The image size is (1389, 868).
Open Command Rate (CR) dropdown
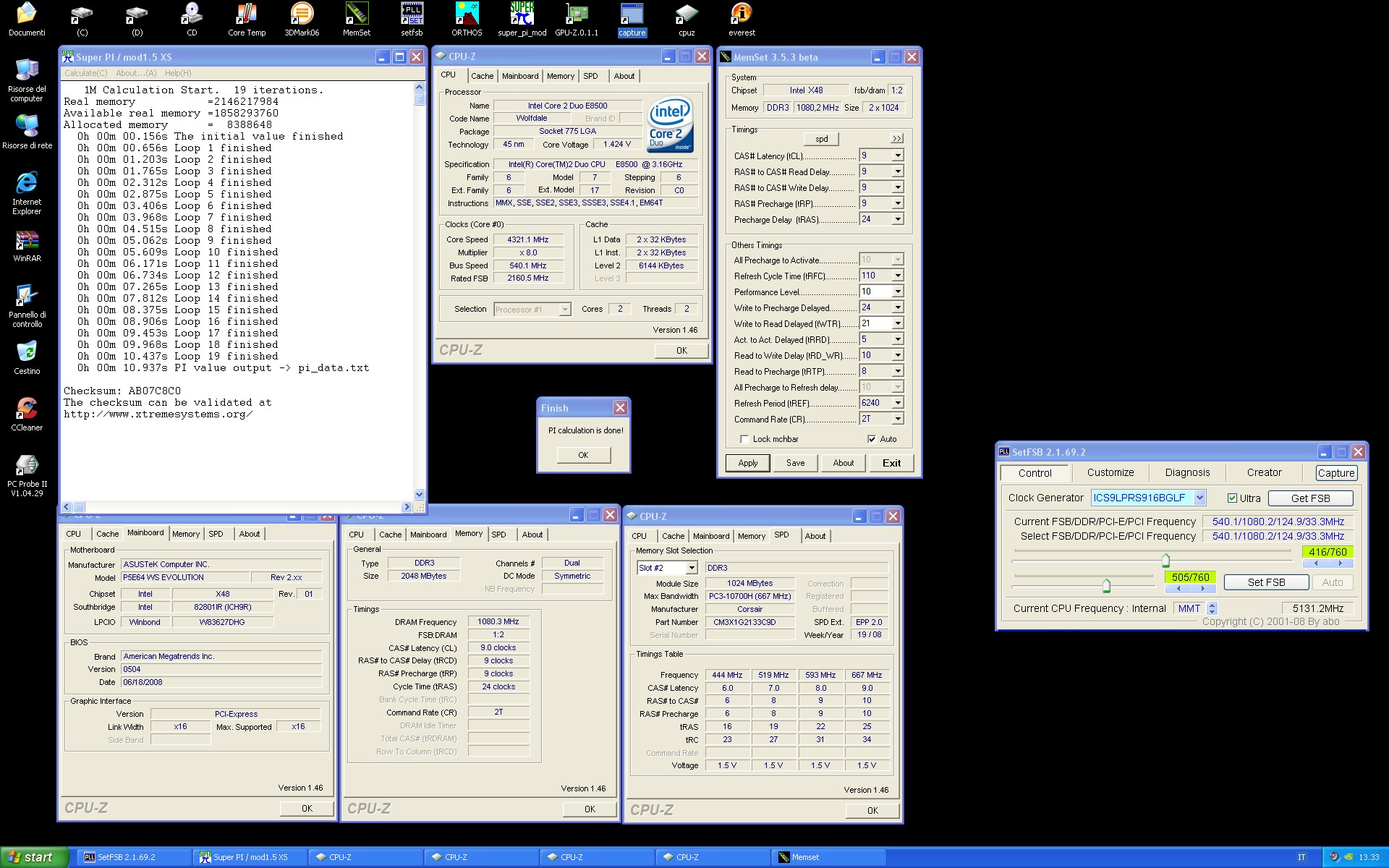click(898, 419)
